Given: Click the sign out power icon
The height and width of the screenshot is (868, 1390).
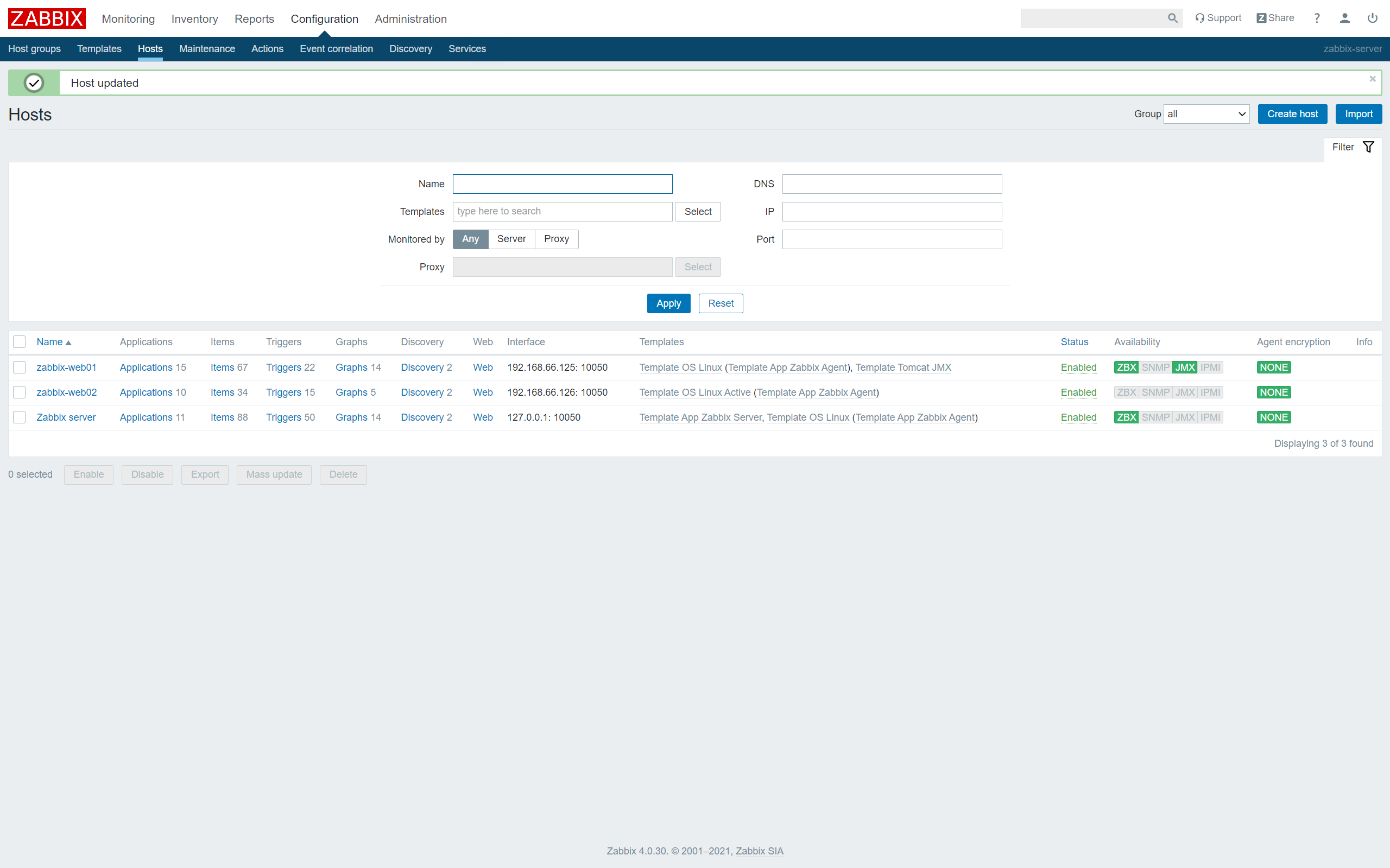Looking at the screenshot, I should coord(1372,18).
